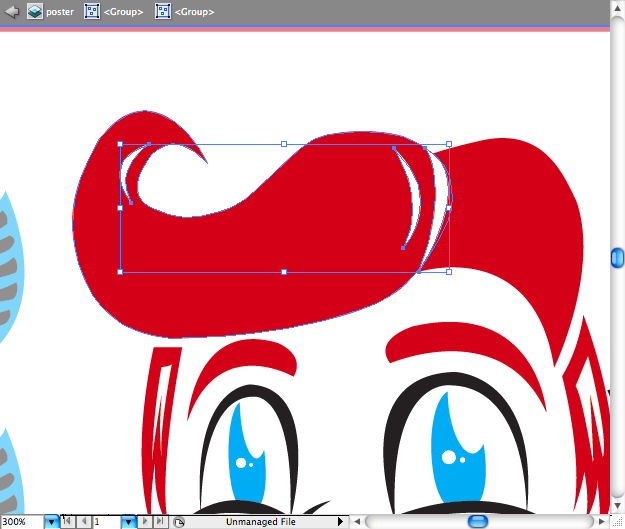Go to the last artboard
The height and width of the screenshot is (529, 625).
(160, 521)
